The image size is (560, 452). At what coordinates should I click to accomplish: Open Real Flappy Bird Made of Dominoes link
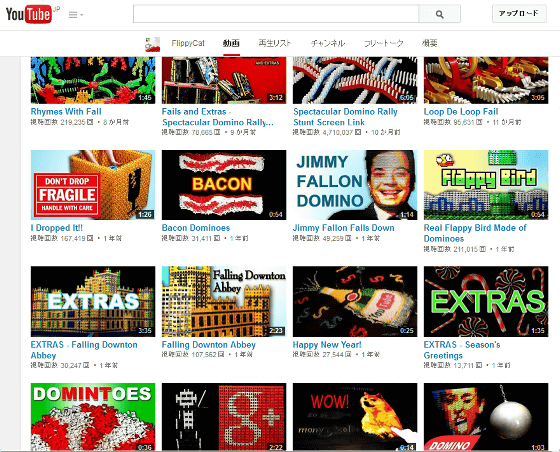coord(475,233)
